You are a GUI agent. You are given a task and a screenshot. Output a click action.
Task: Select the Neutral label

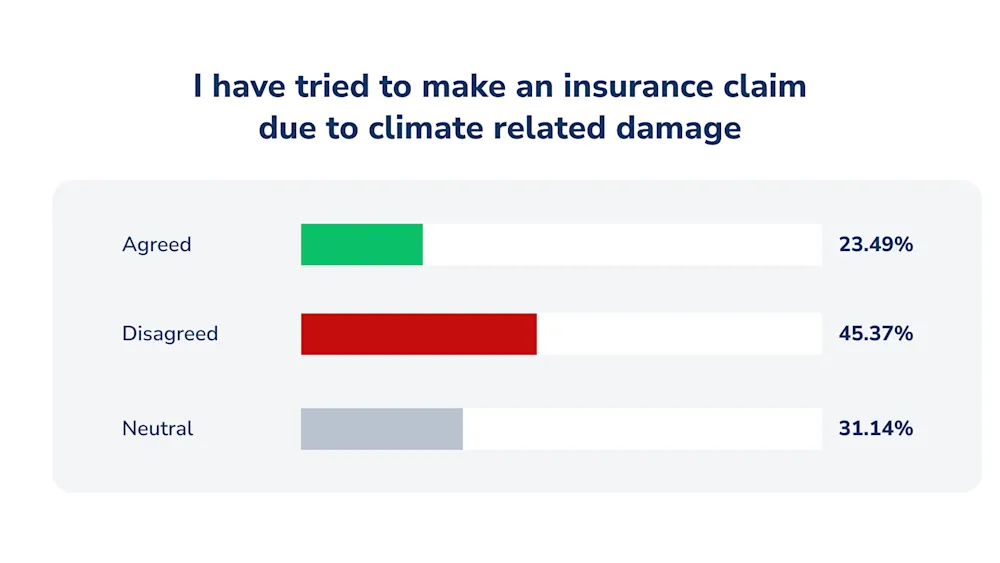157,428
